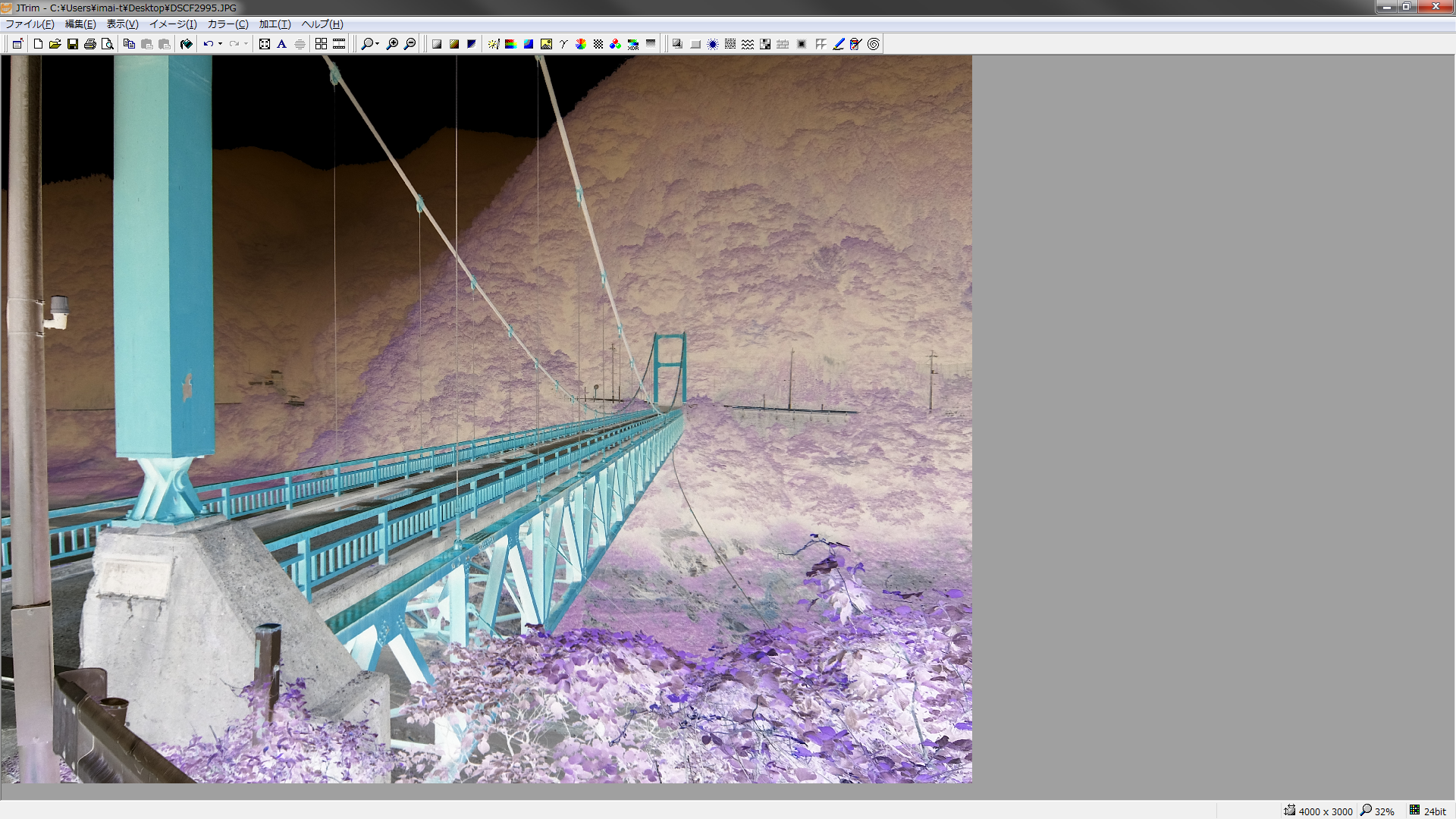Click the Print icon in toolbar
This screenshot has height=819, width=1456.
90,44
